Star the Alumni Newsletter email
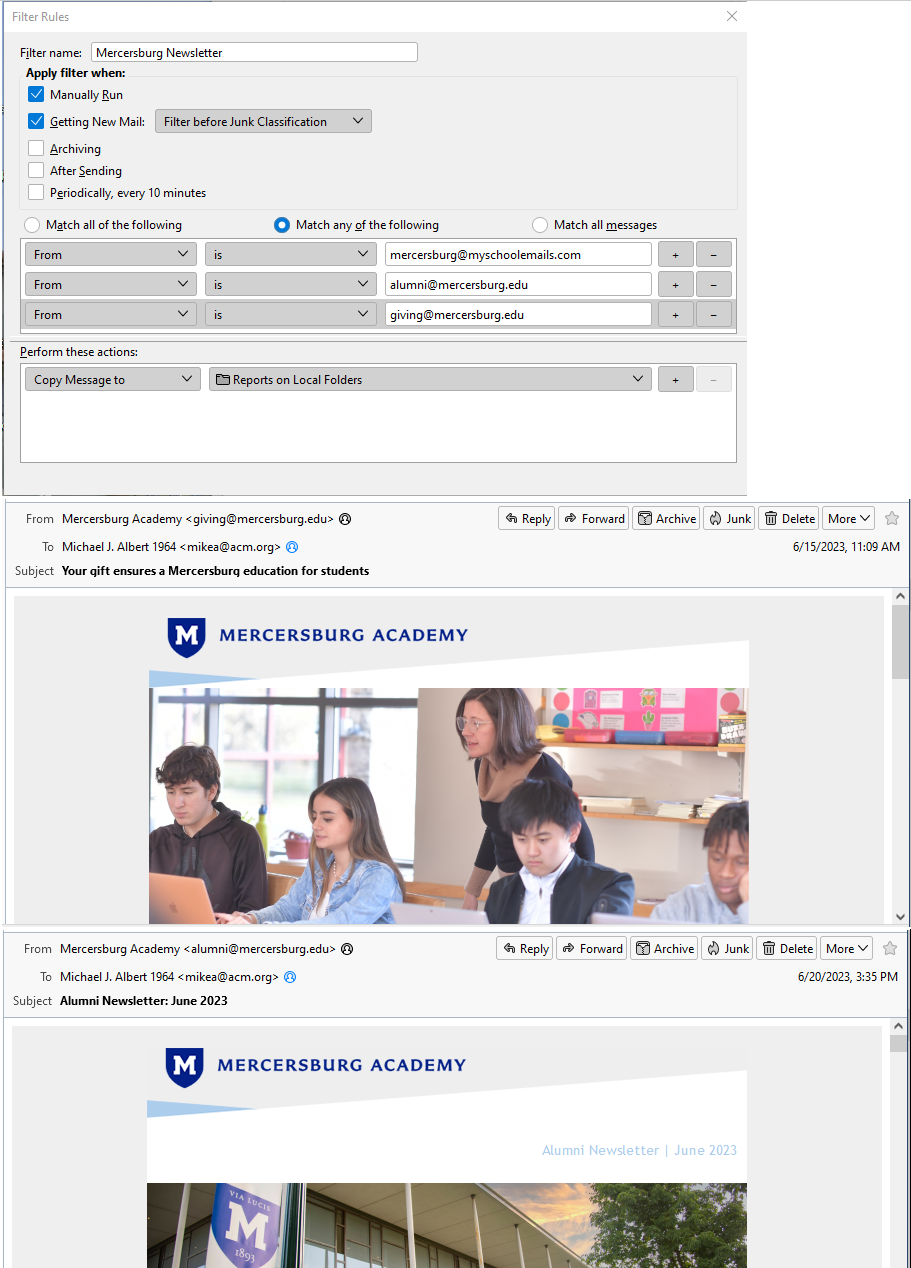This screenshot has width=911, height=1268. pos(890,949)
